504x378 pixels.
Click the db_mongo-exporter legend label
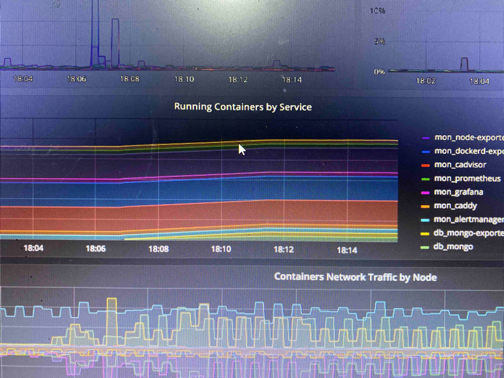coord(469,233)
